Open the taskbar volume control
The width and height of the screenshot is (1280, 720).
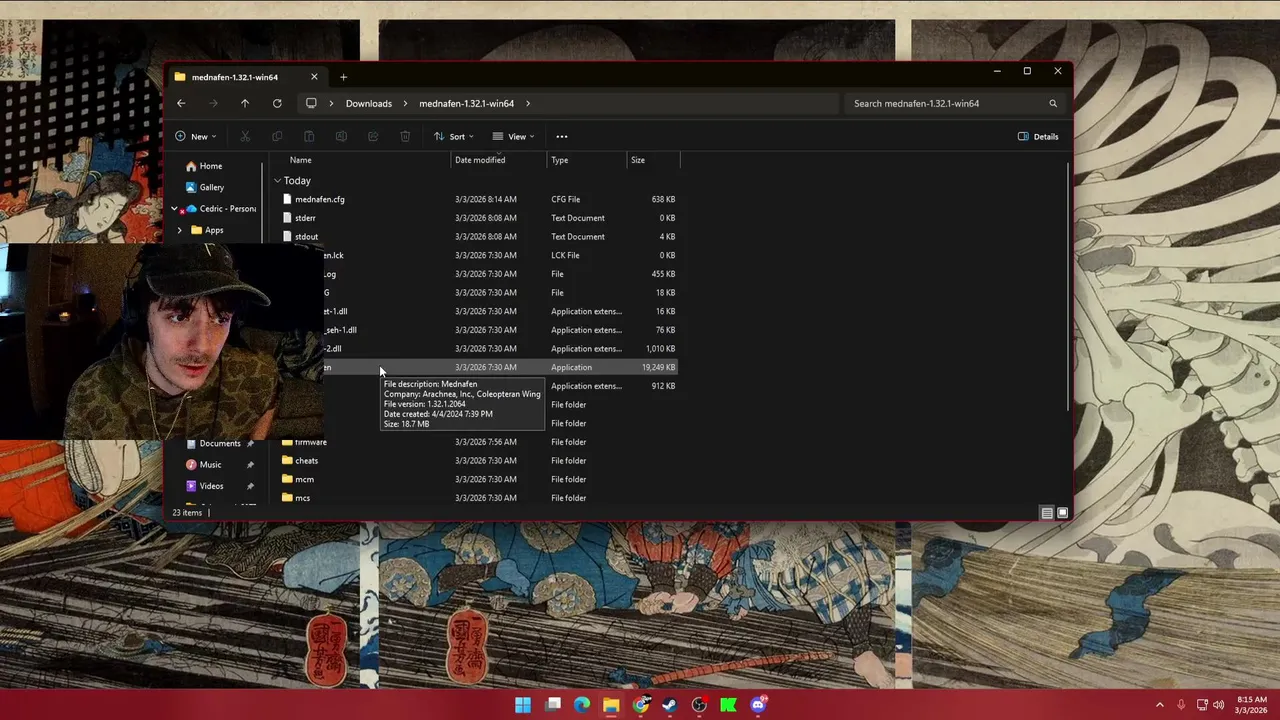(x=1218, y=705)
